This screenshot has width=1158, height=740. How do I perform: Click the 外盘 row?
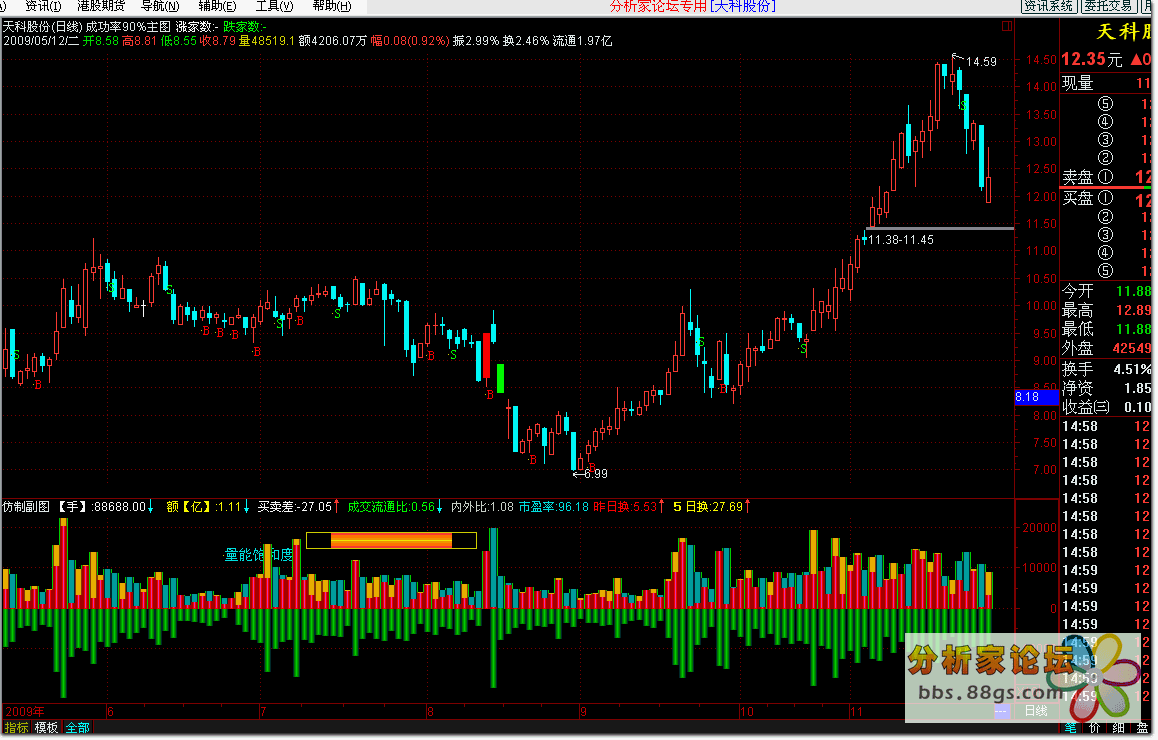[x=1106, y=349]
